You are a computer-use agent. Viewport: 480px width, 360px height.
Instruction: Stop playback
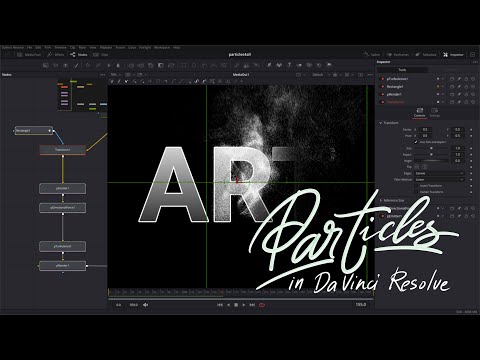(x=236, y=305)
